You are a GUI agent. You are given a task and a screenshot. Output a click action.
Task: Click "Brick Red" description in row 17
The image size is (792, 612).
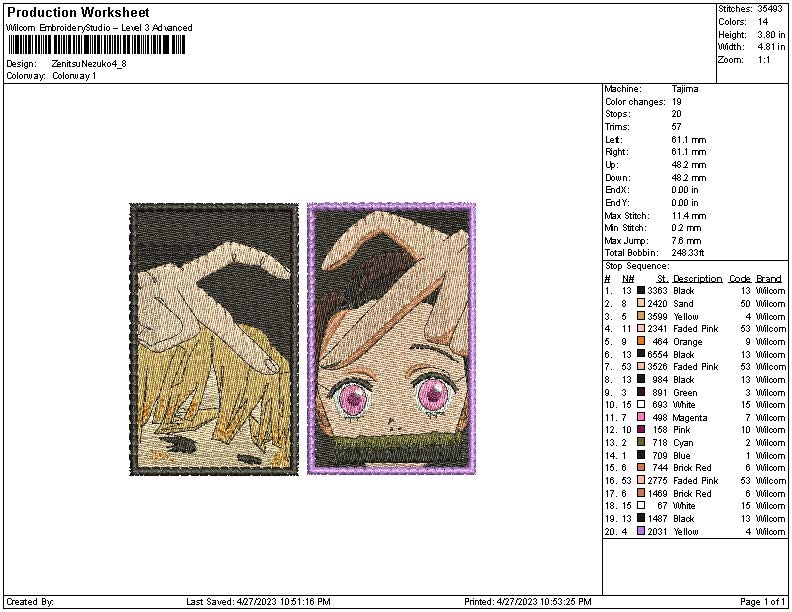pos(692,493)
